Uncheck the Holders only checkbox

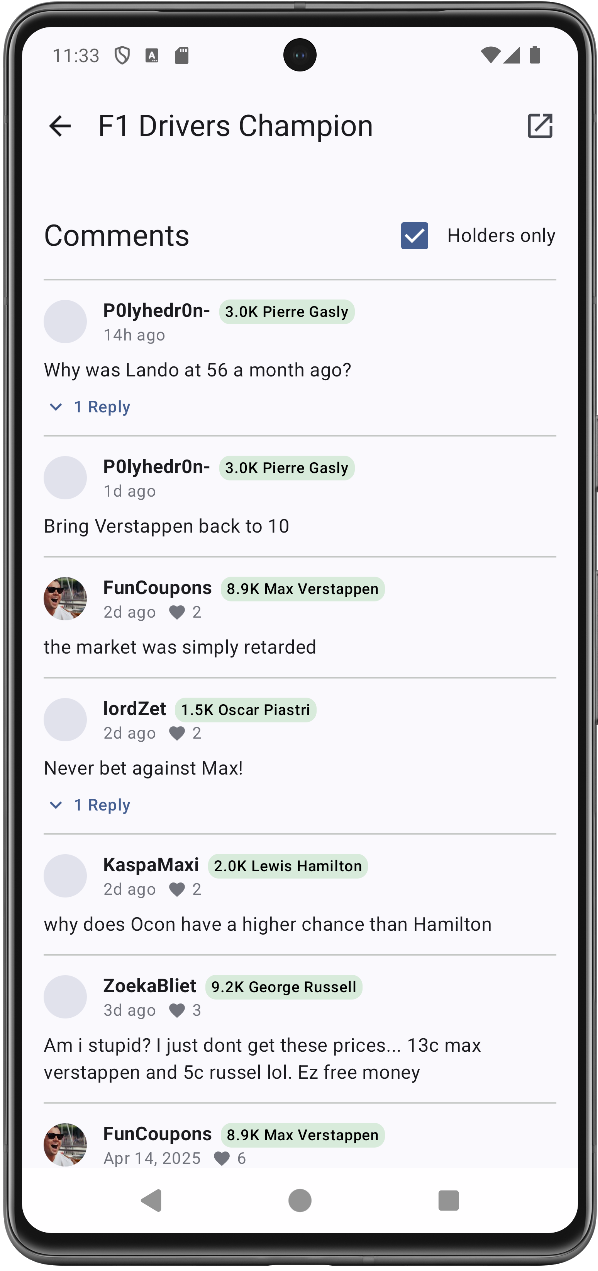click(414, 236)
